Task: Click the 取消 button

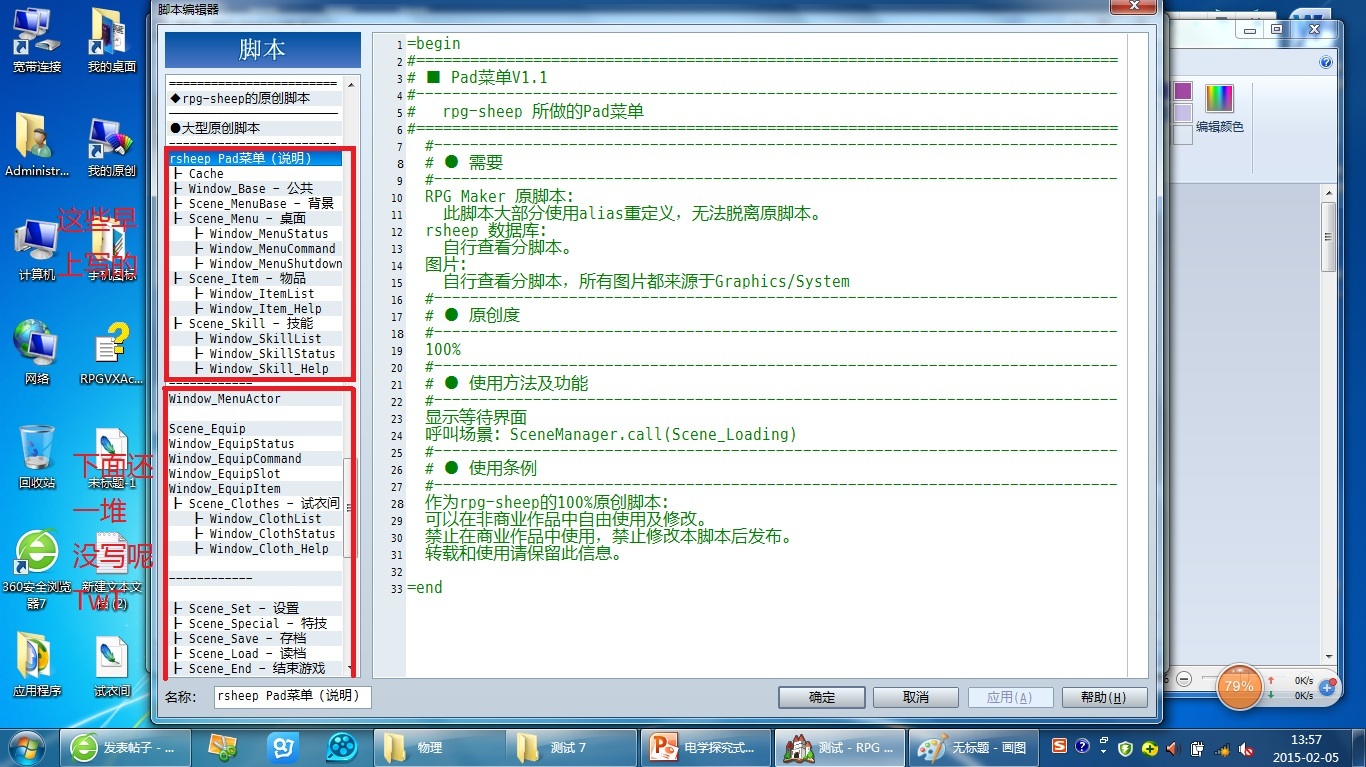Action: [915, 697]
